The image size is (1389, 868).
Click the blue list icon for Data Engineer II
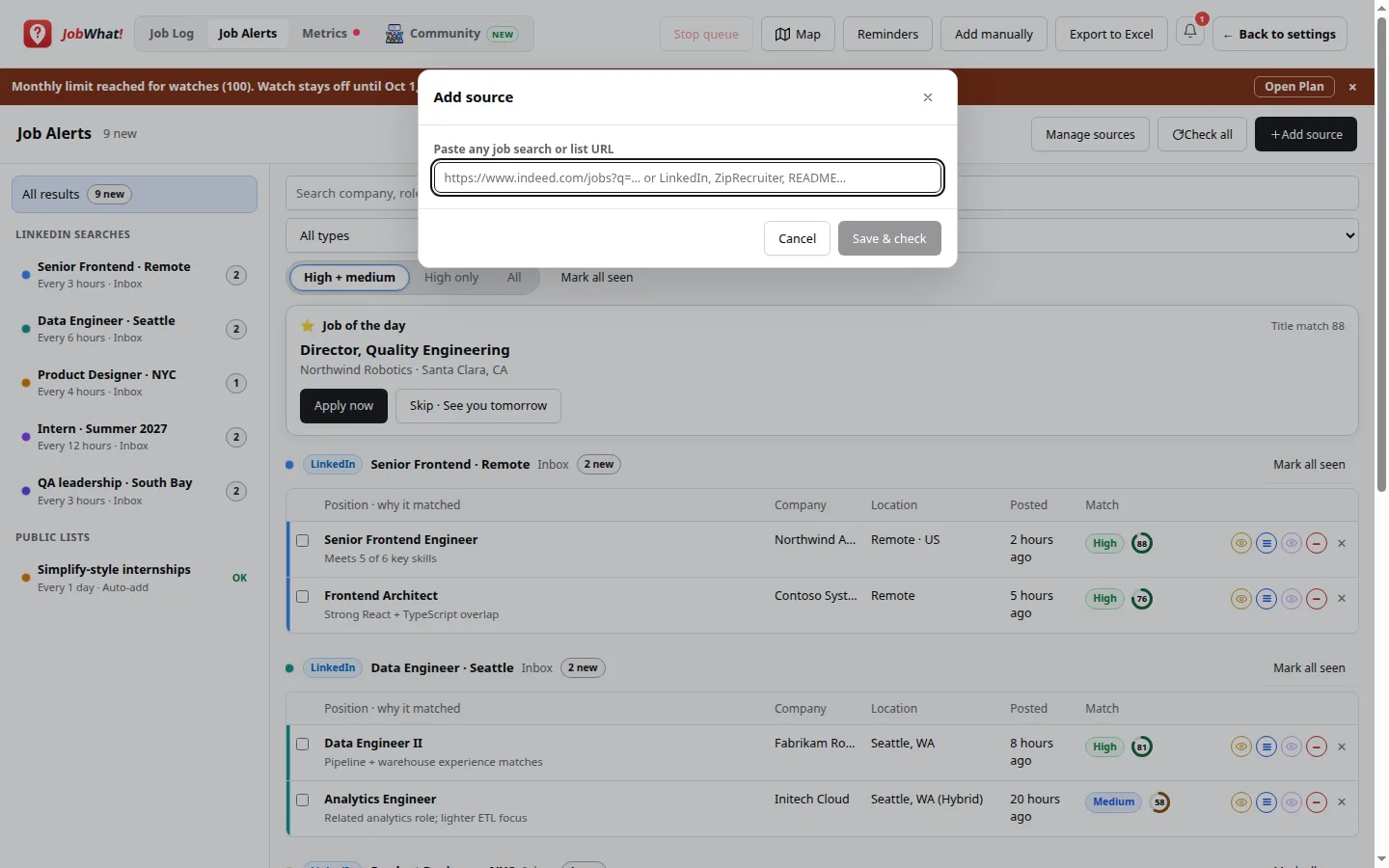click(1266, 746)
